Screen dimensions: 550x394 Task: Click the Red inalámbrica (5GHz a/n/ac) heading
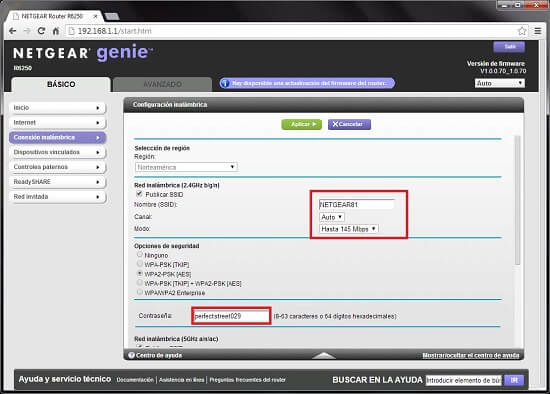[x=176, y=339]
